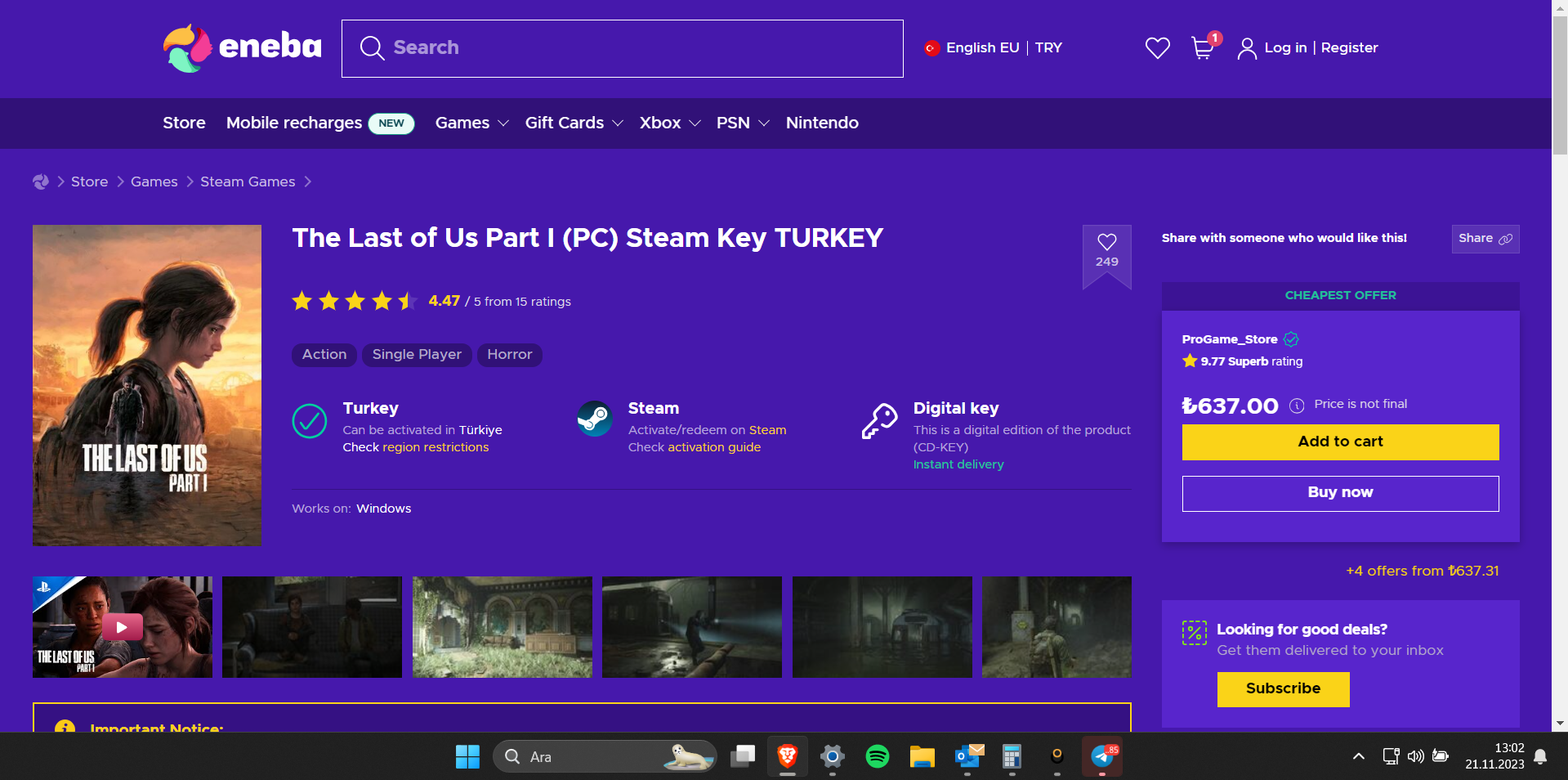Screen dimensions: 1568x780
Task: Play the game trailer video thumbnail
Action: point(123,627)
